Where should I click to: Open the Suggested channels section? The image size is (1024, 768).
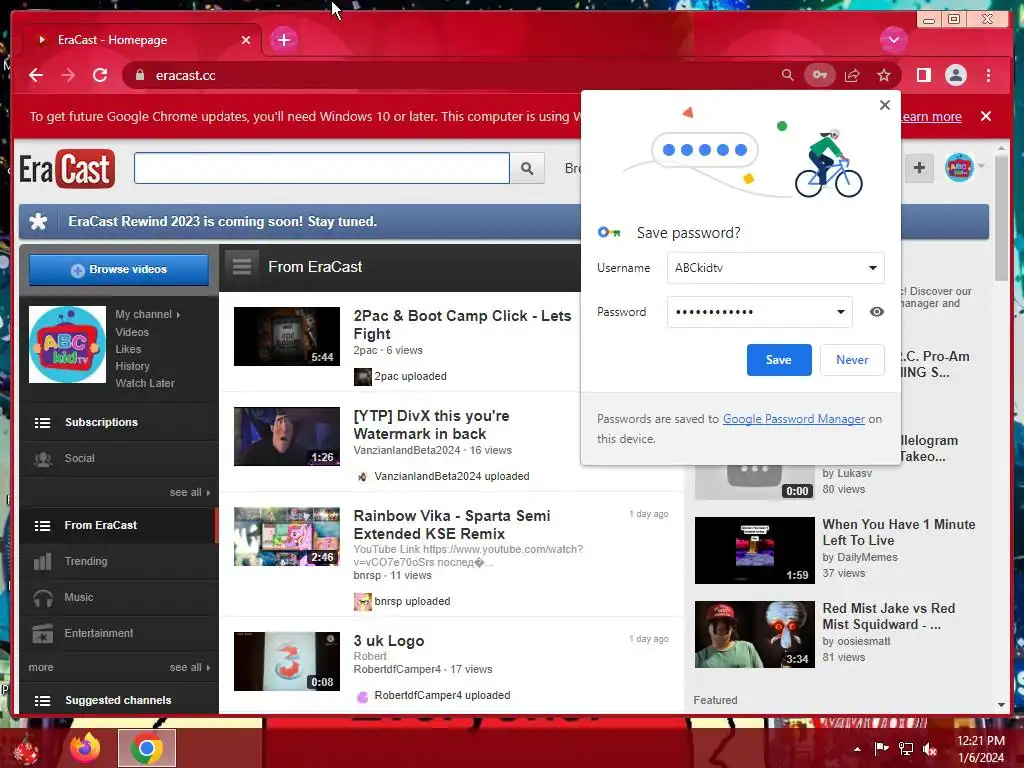[x=119, y=700]
